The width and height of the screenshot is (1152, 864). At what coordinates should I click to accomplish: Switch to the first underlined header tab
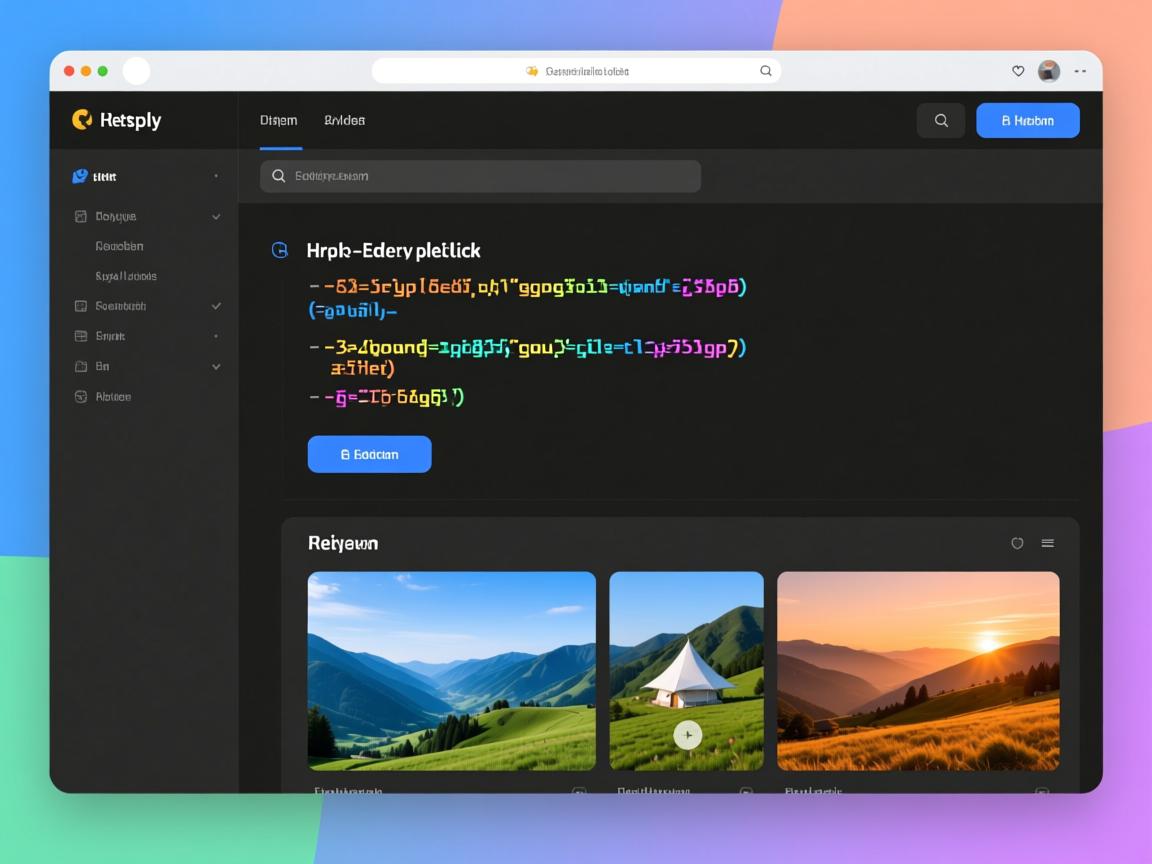tap(279, 120)
